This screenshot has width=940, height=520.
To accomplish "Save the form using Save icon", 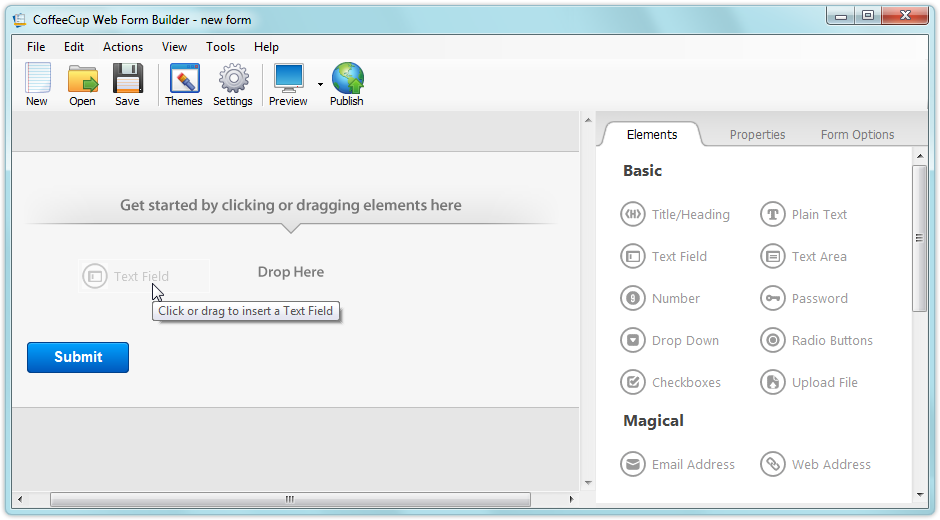I will click(127, 85).
